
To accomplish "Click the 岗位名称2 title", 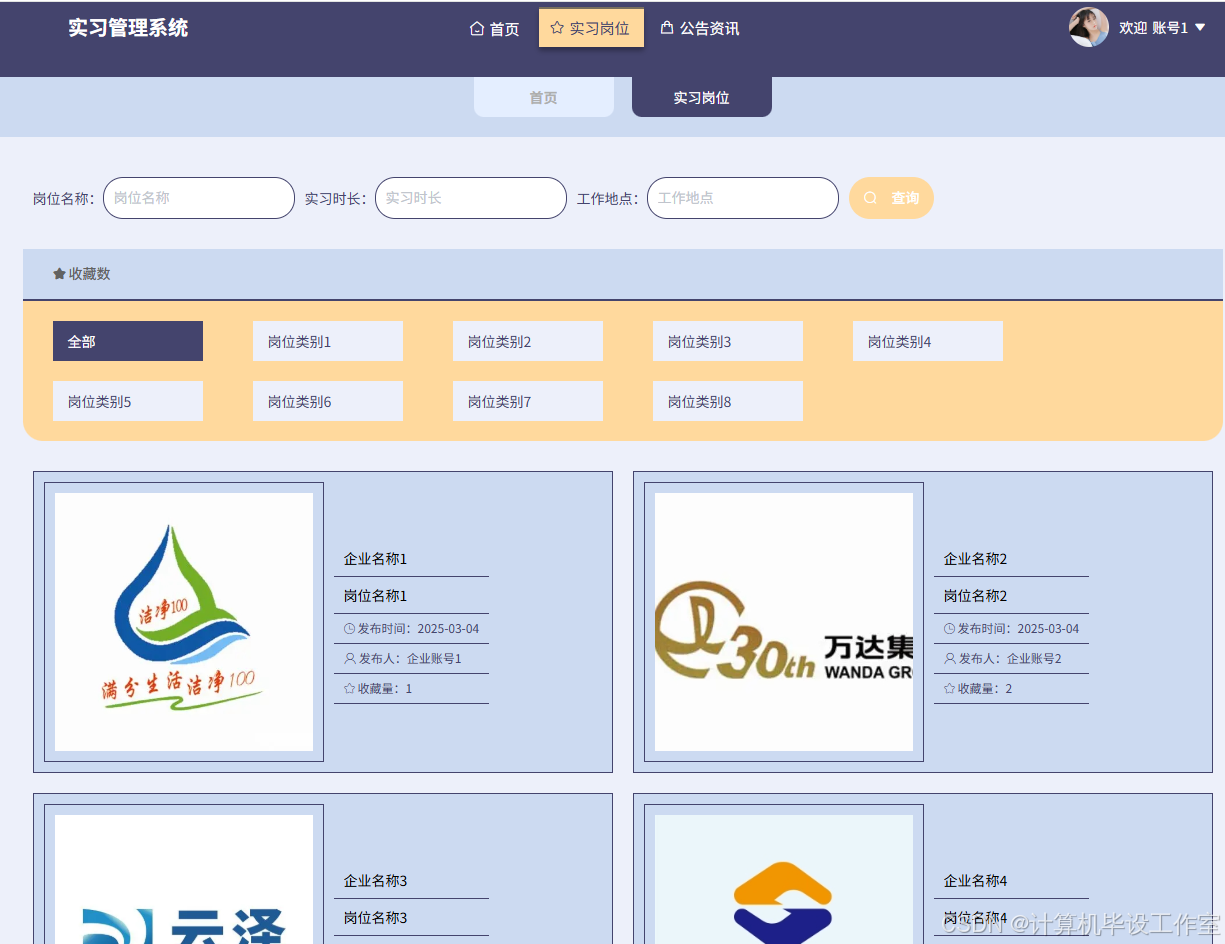I will coord(976,596).
